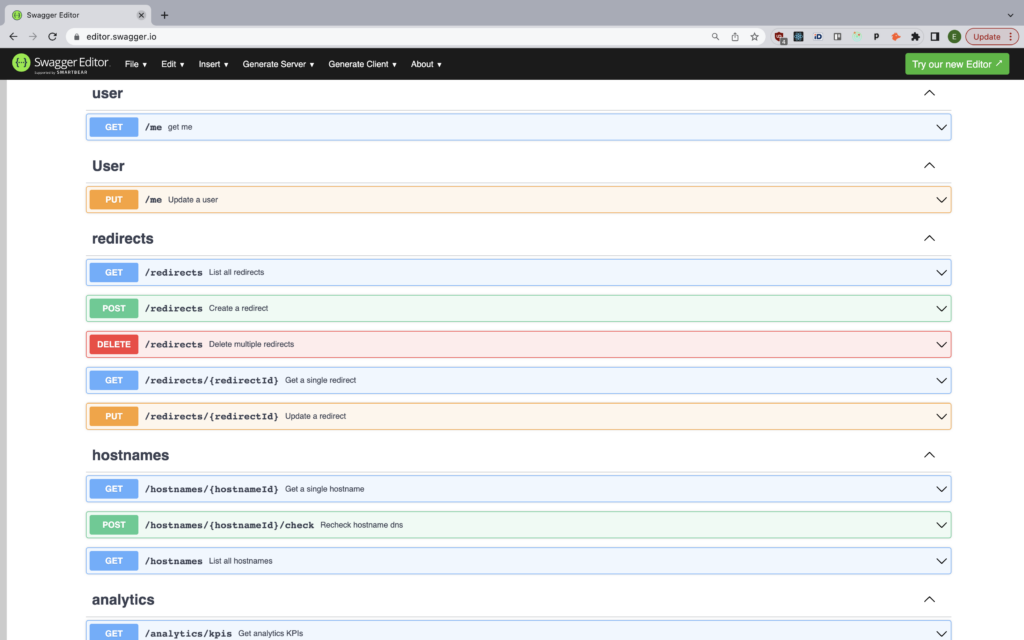Expand Get a single redirect chevron
1024x640 pixels.
click(x=941, y=380)
